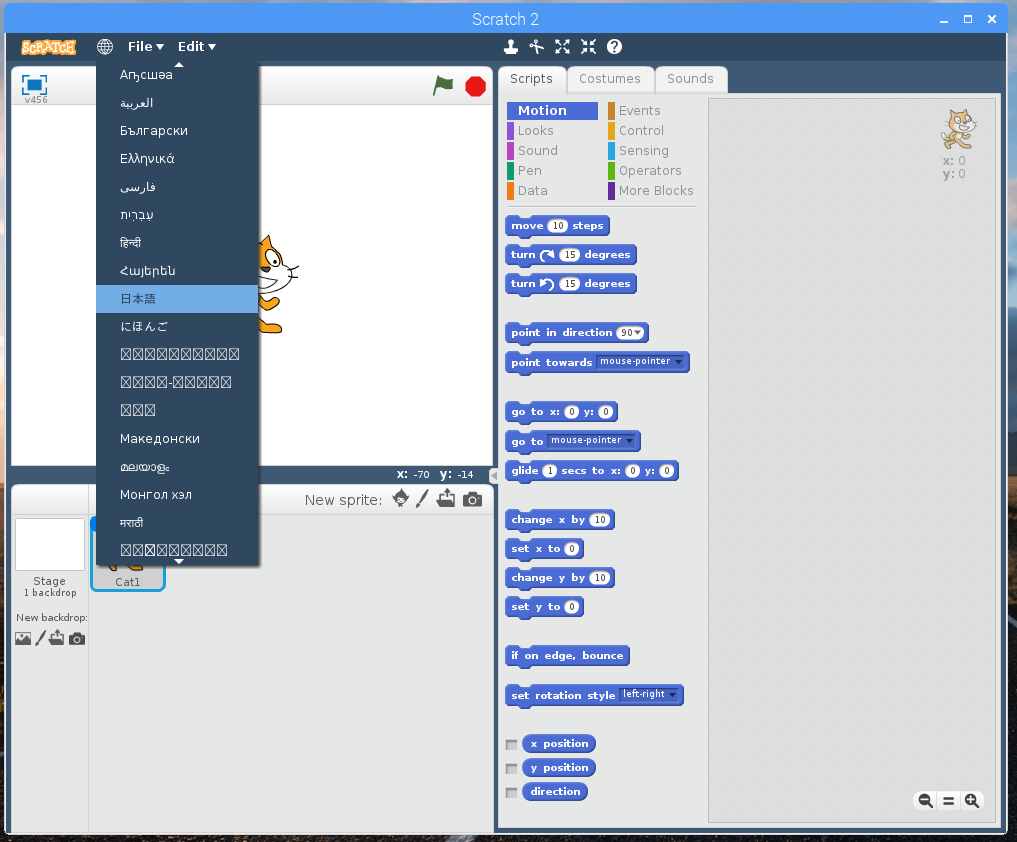Click the Block help question mark icon
The height and width of the screenshot is (842, 1017).
click(614, 47)
